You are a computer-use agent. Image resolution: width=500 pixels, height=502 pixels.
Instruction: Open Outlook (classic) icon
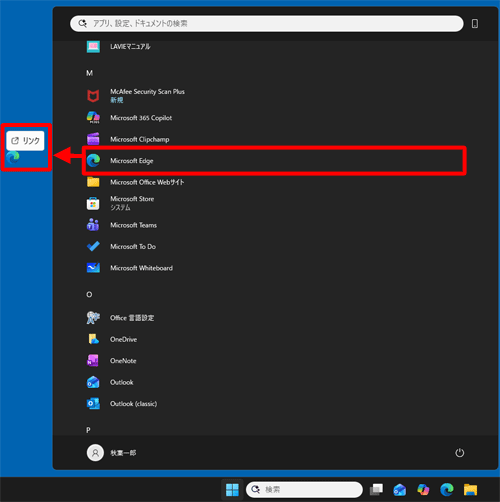point(93,404)
